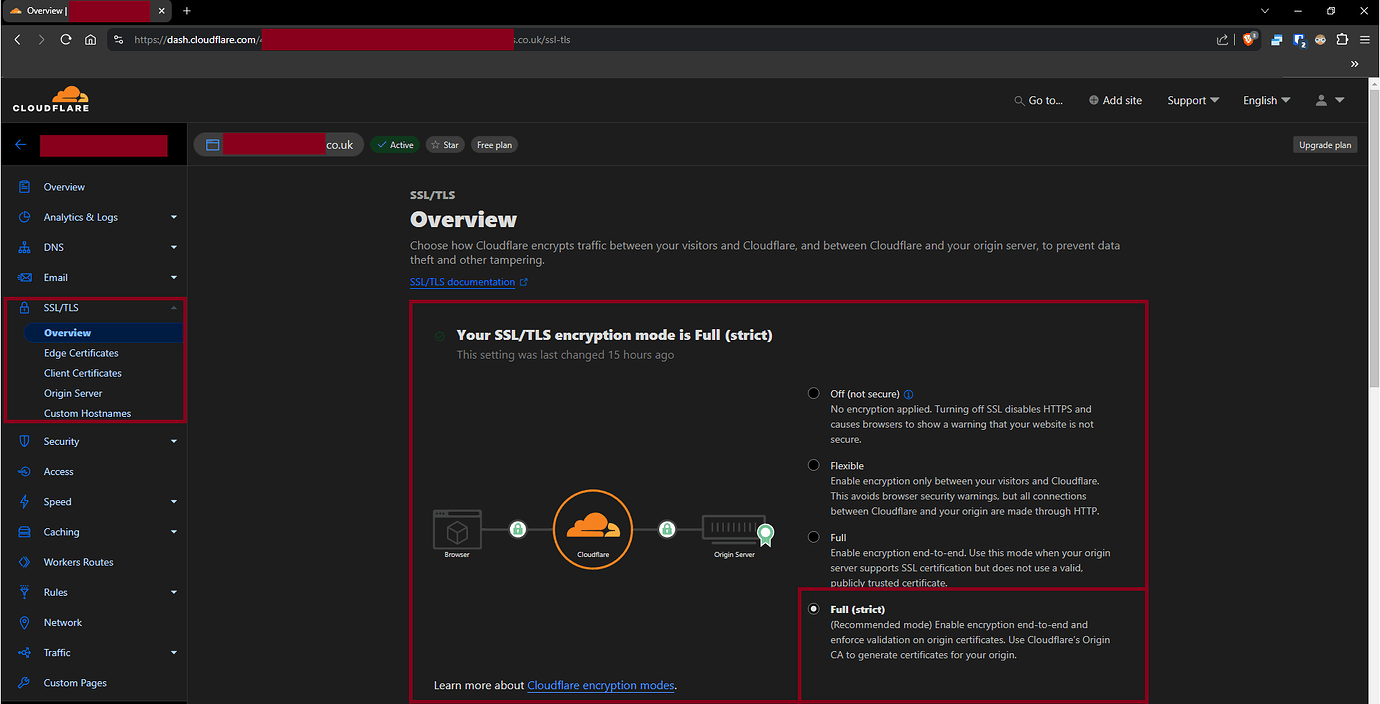Show hidden bookmarks via double-chevron
Image resolution: width=1380 pixels, height=704 pixels.
pyautogui.click(x=1355, y=64)
